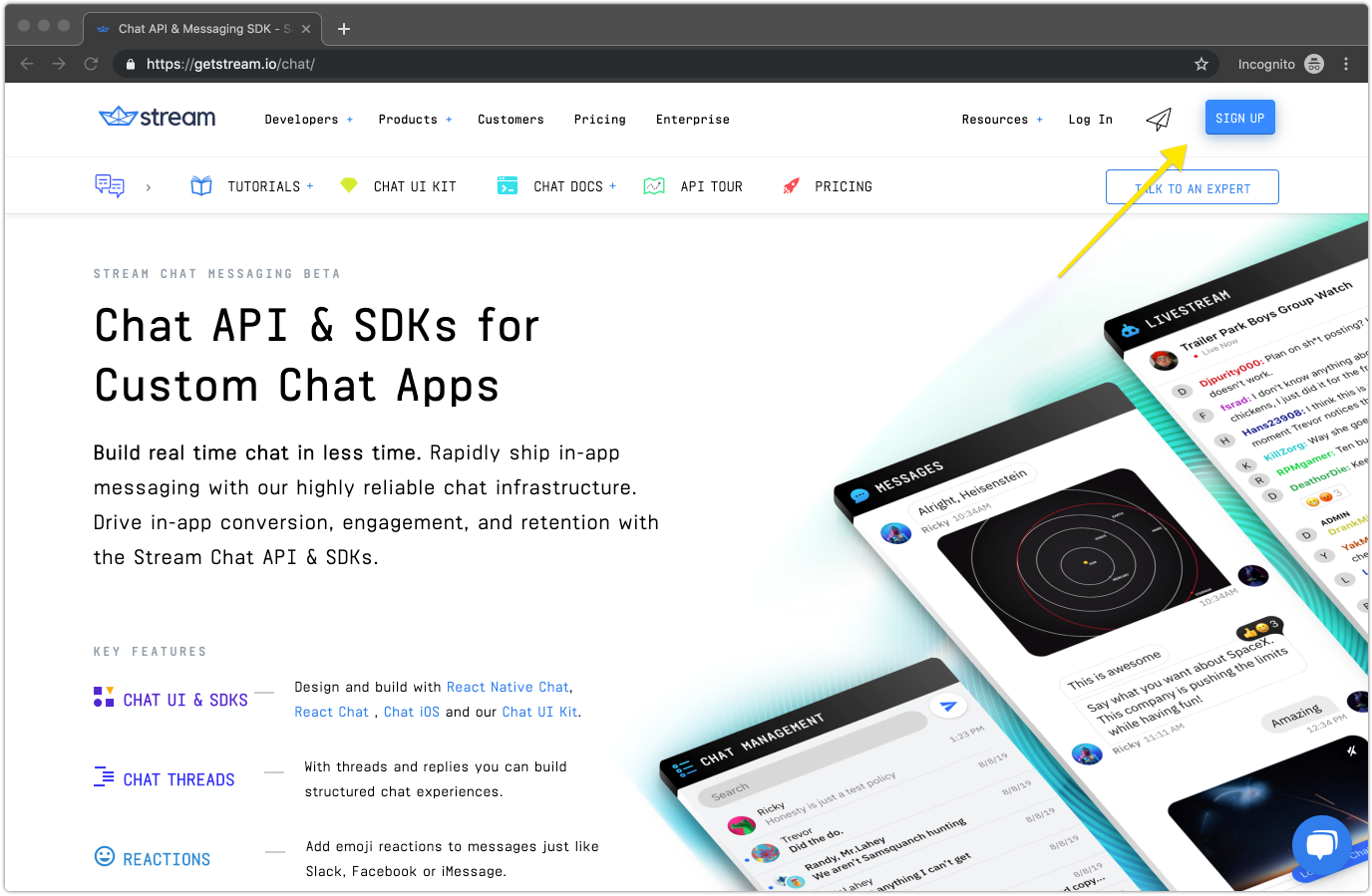Click the Stream Chat Messaging Beta label
This screenshot has height=896, width=1372.
217,274
